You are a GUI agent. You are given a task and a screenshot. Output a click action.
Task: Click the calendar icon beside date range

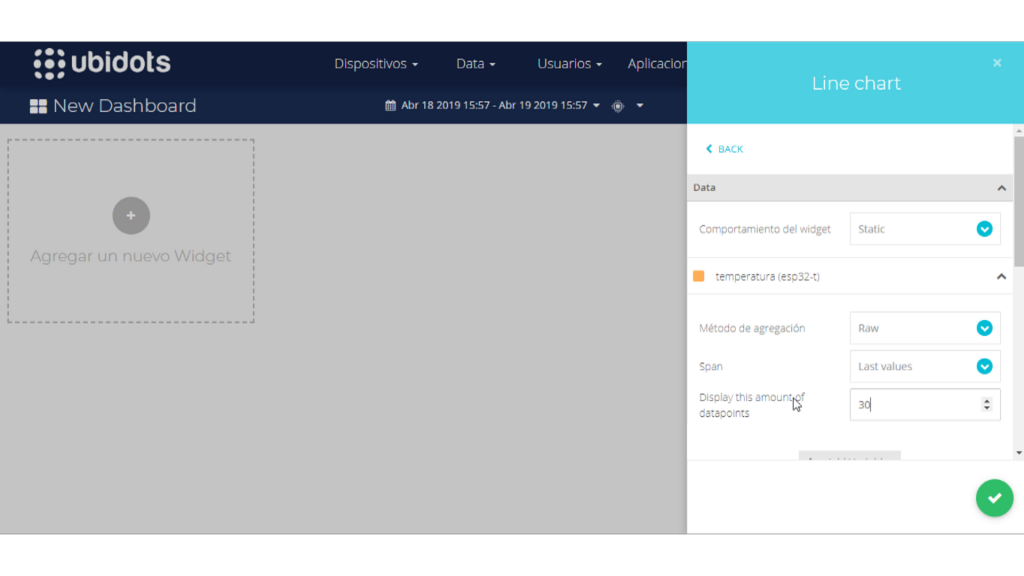click(390, 105)
